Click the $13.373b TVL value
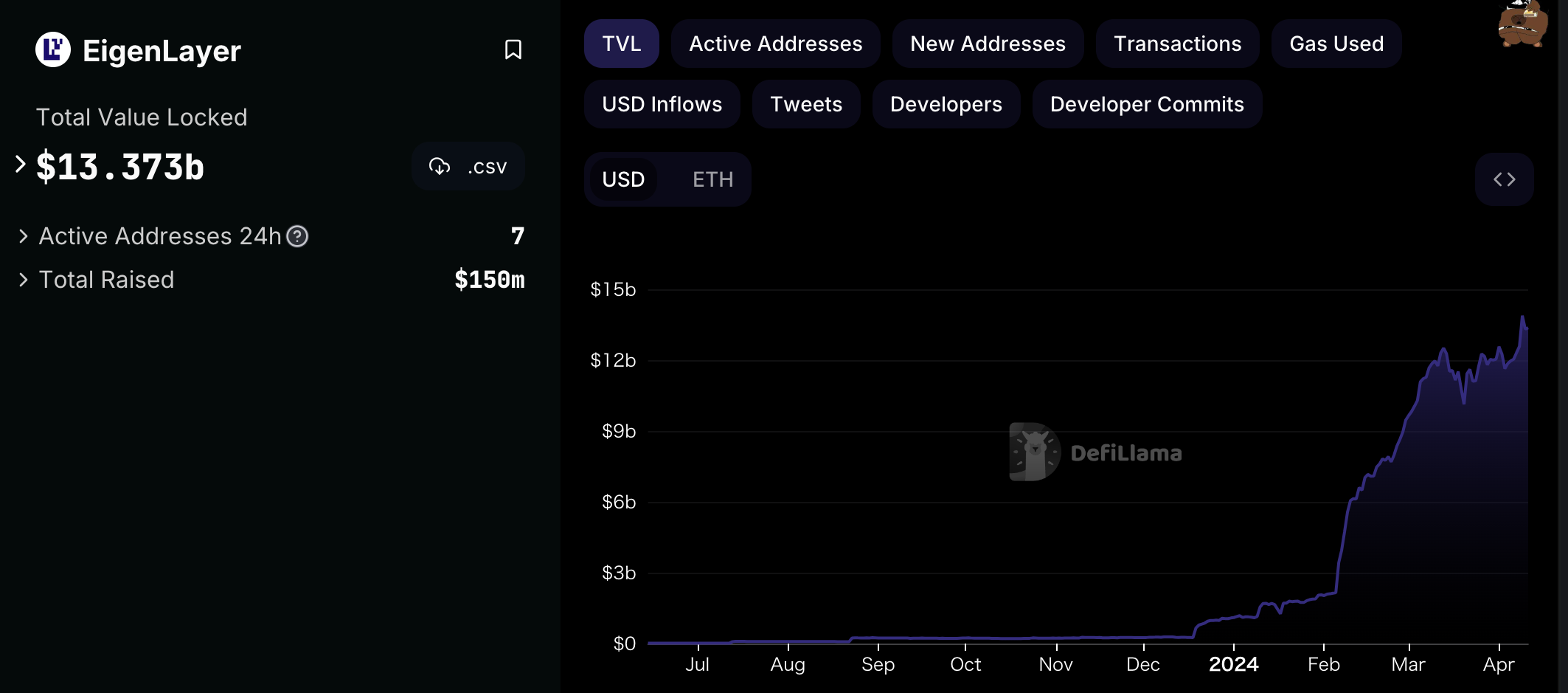 pos(120,167)
